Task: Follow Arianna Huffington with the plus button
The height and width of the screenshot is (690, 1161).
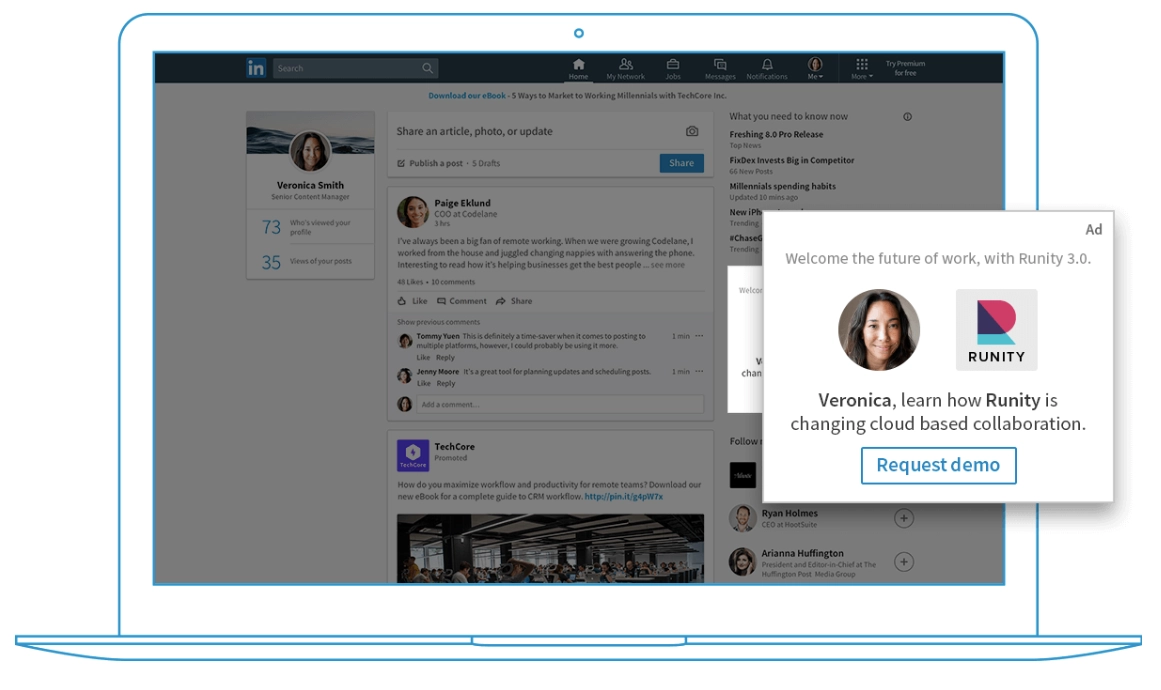Action: click(x=903, y=561)
